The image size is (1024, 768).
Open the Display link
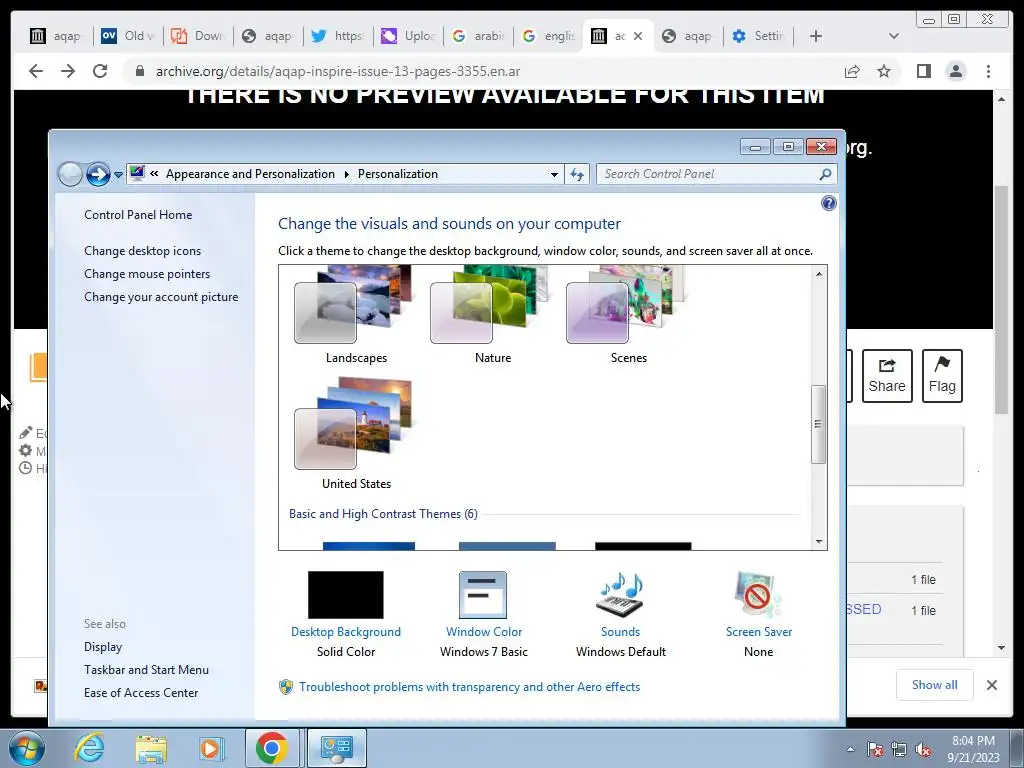(x=103, y=647)
